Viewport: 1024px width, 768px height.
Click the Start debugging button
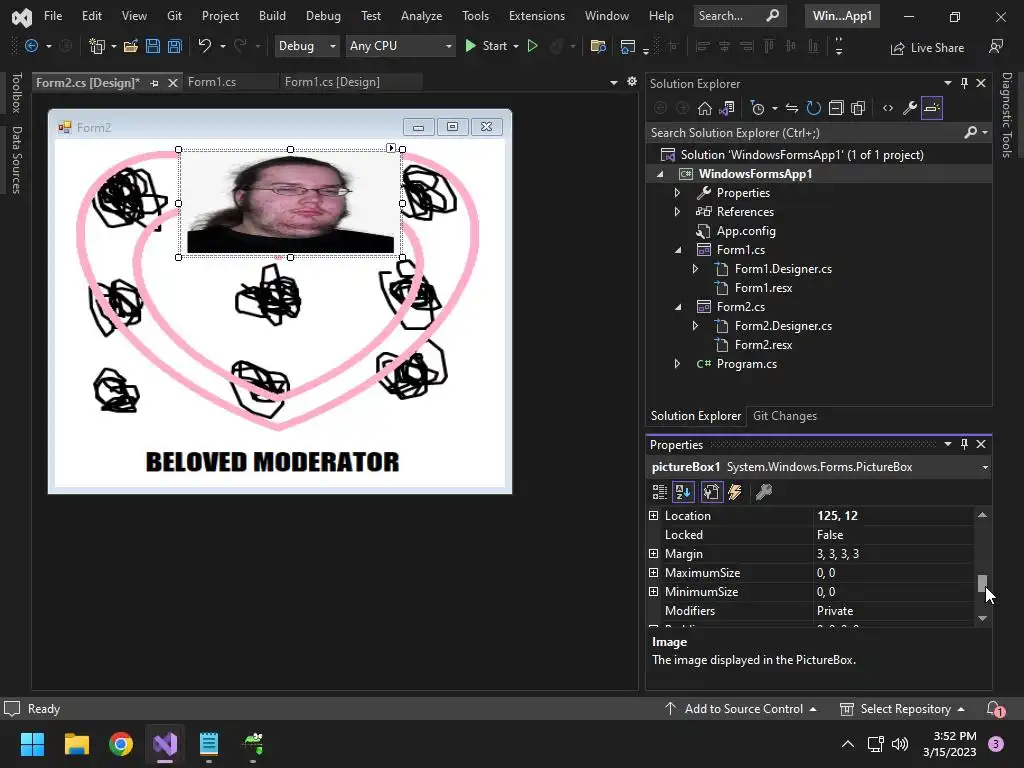[x=487, y=46]
